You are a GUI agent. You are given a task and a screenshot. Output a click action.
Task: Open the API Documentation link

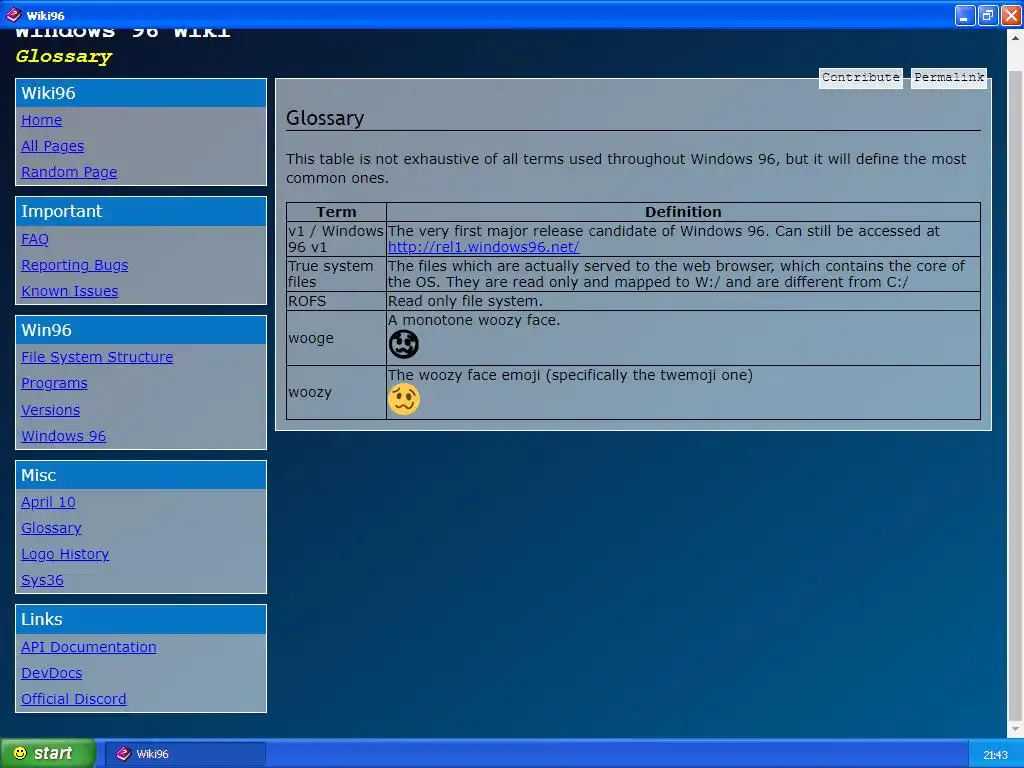click(x=89, y=647)
